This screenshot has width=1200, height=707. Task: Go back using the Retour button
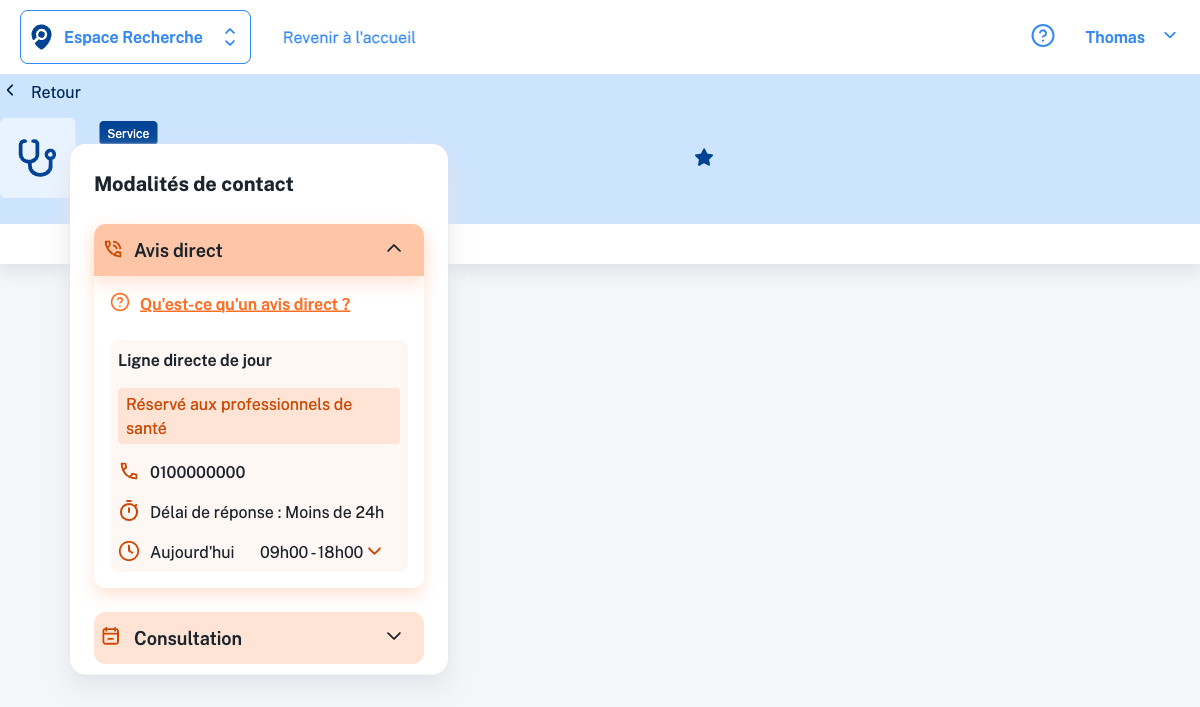[x=45, y=92]
